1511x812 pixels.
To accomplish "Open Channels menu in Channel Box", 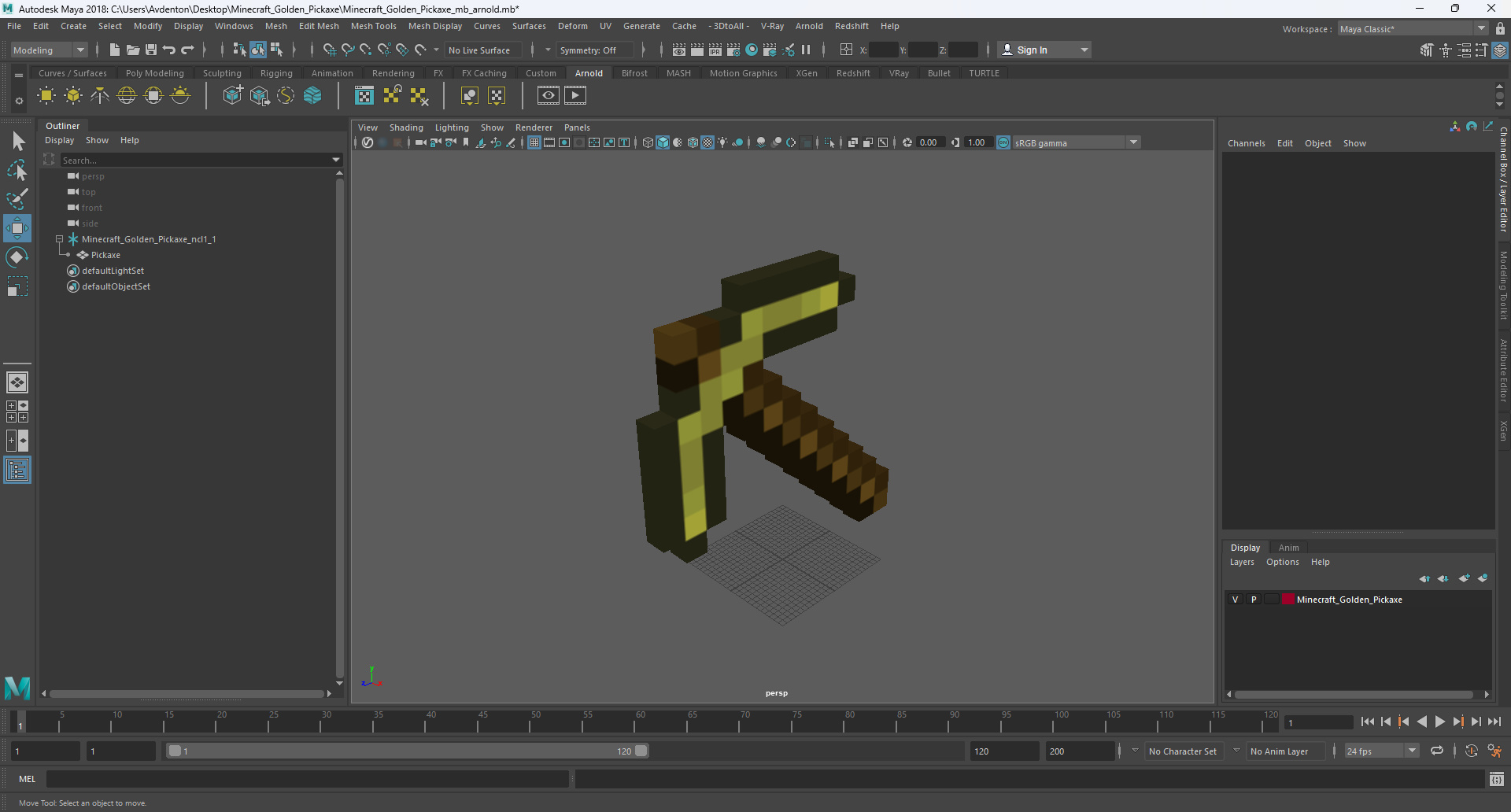I will click(x=1247, y=143).
